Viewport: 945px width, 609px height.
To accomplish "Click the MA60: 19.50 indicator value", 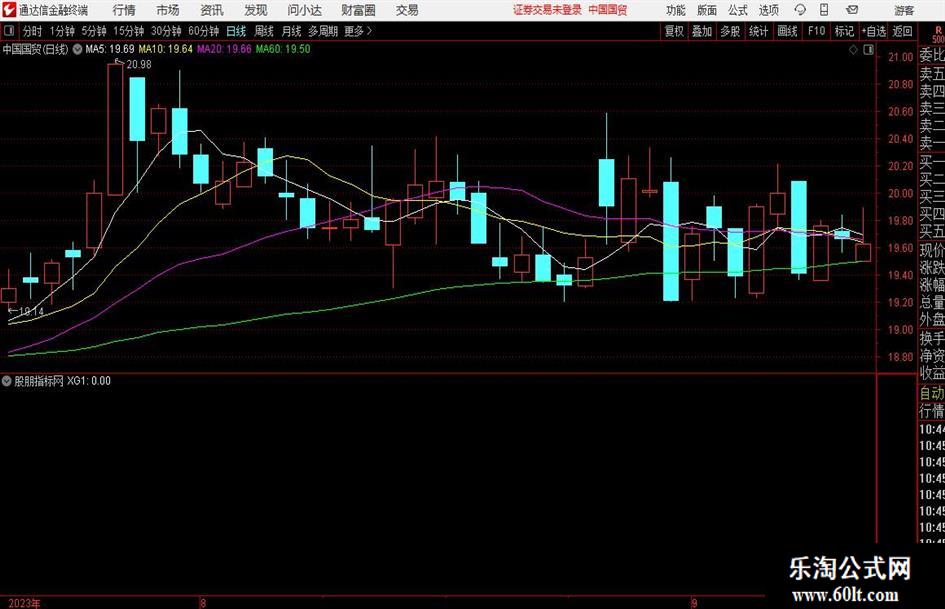I will (283, 49).
